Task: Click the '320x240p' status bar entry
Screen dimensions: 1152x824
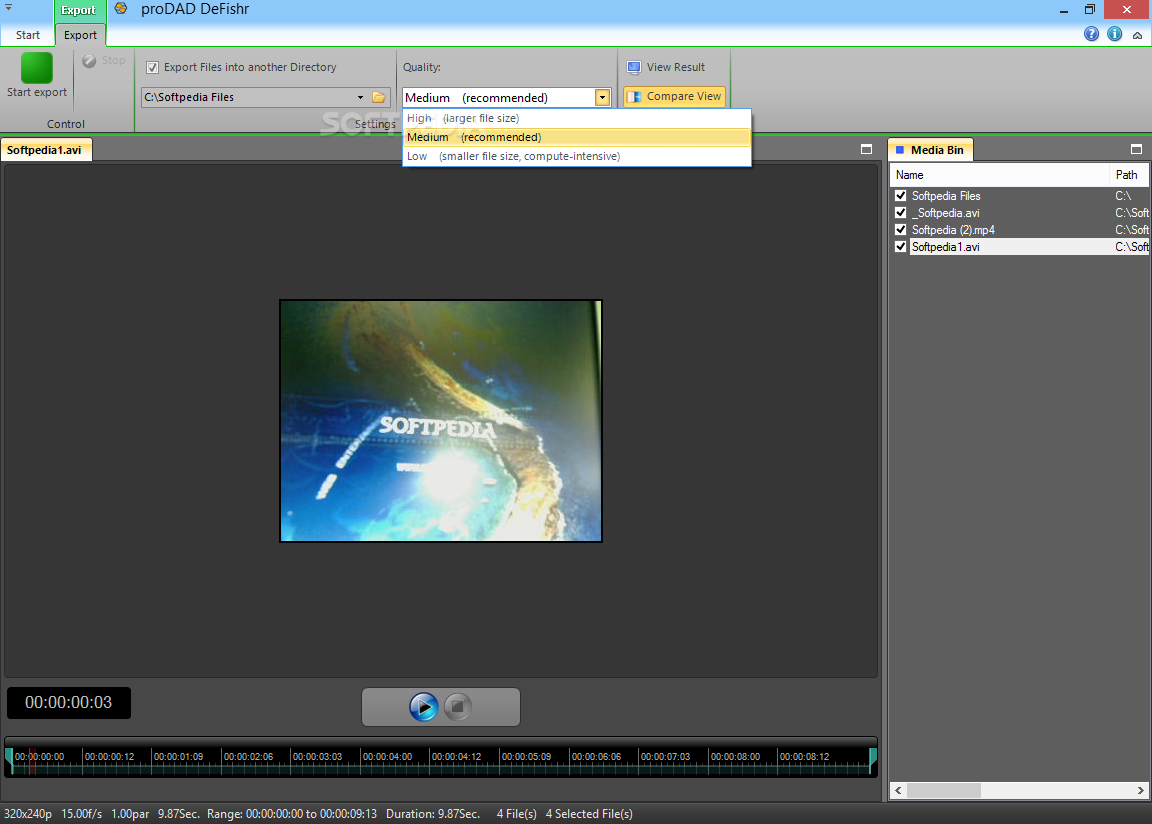Action: pyautogui.click(x=28, y=814)
